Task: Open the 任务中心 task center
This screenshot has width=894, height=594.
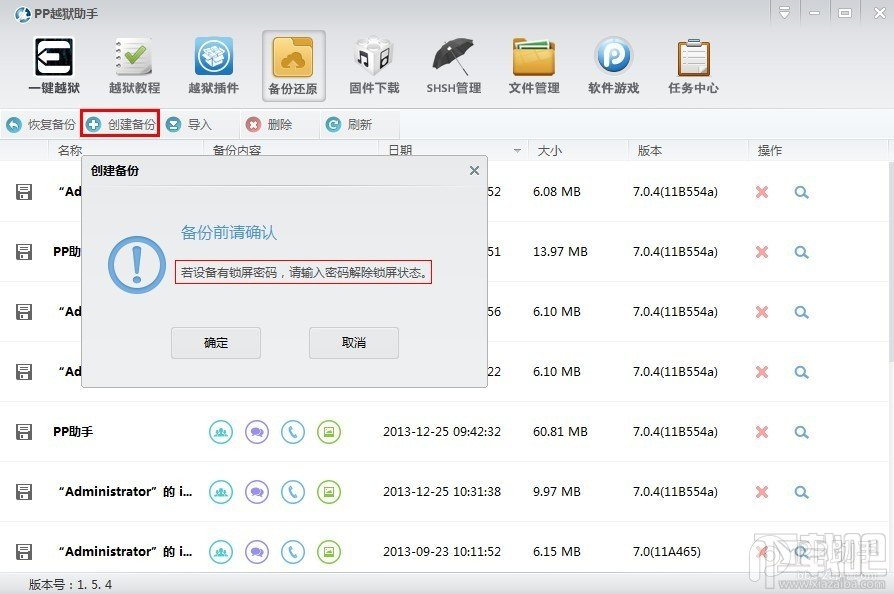Action: (693, 65)
